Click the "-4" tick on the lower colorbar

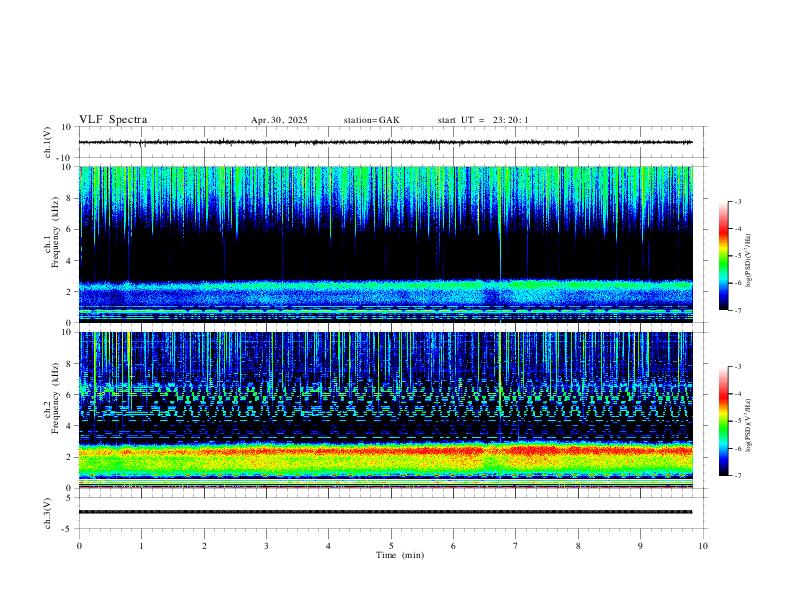(738, 394)
